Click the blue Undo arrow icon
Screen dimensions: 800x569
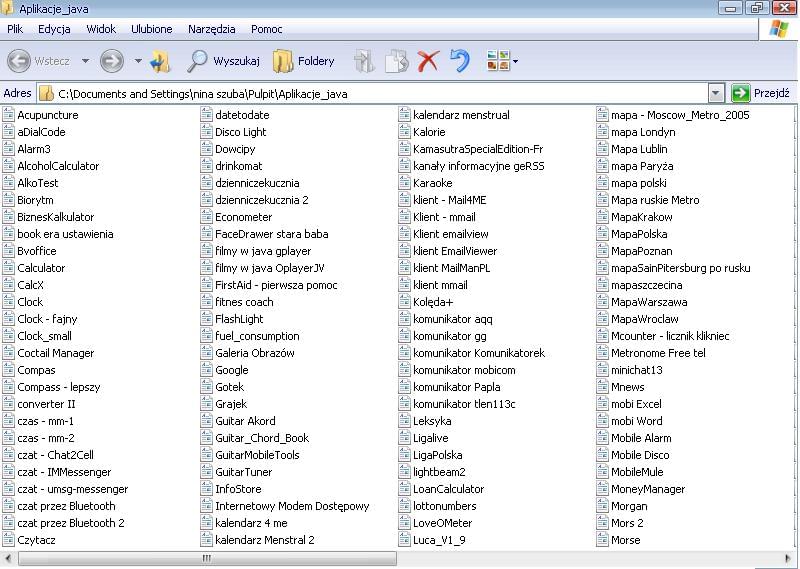(460, 61)
